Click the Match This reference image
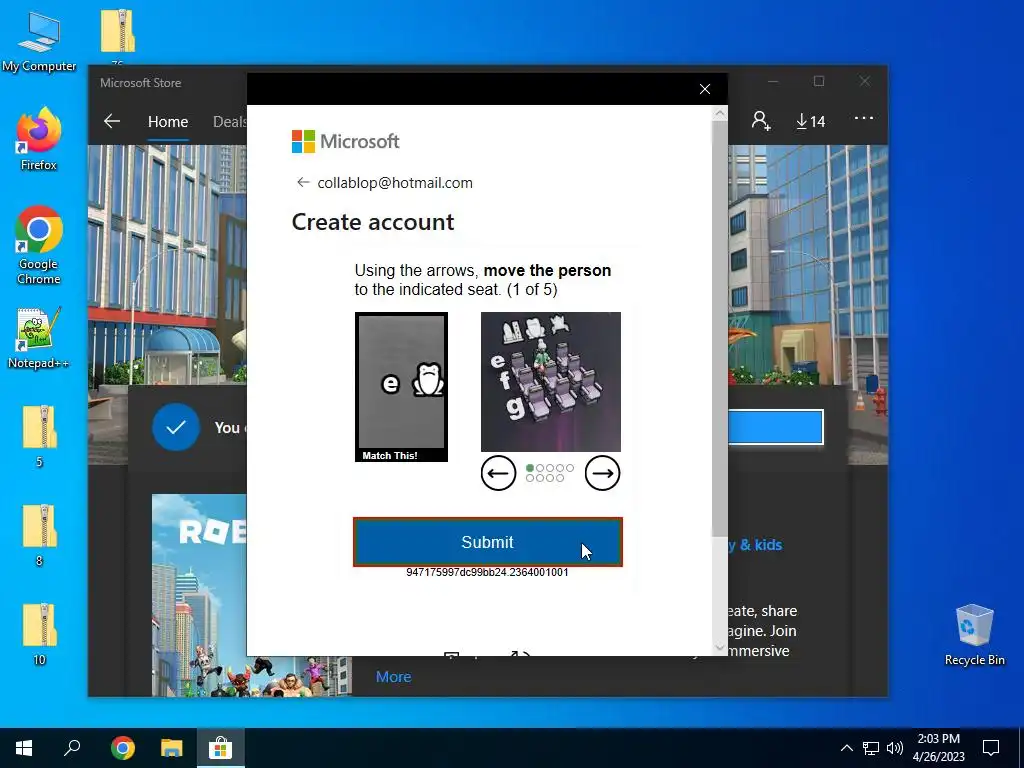1024x768 pixels. pos(401,387)
